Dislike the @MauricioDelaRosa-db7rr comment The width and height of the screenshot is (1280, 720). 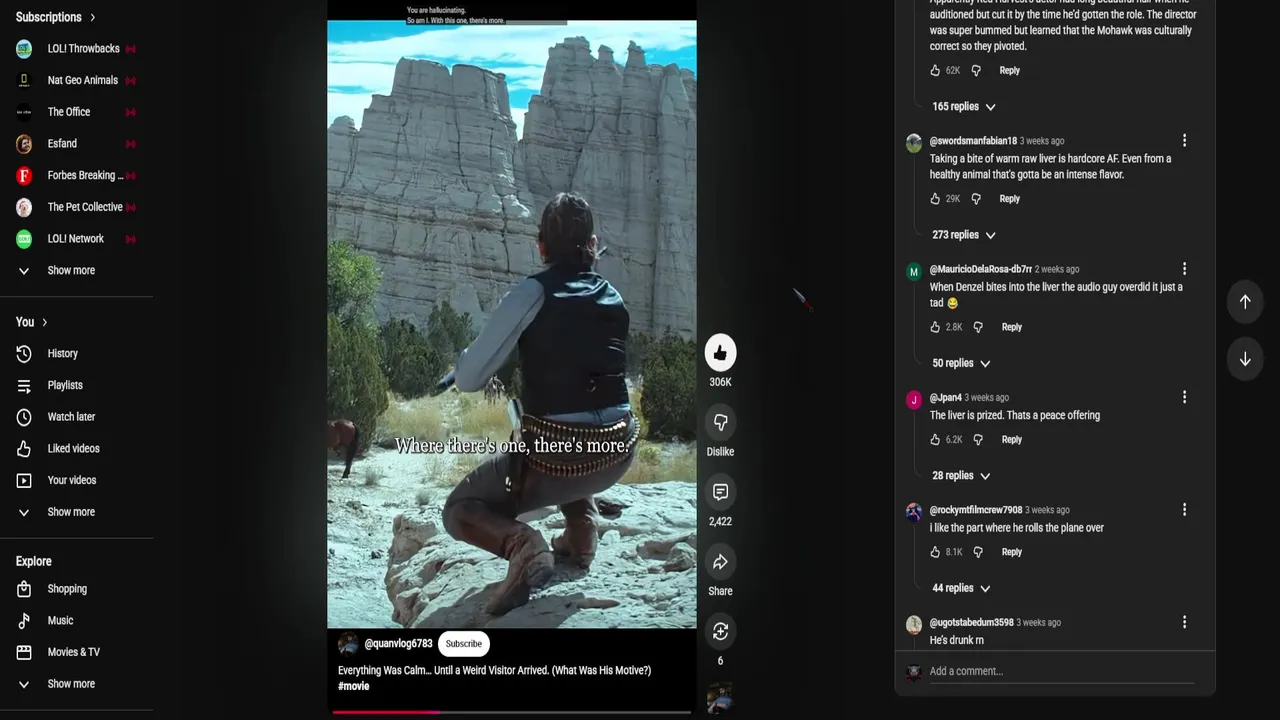tap(978, 327)
